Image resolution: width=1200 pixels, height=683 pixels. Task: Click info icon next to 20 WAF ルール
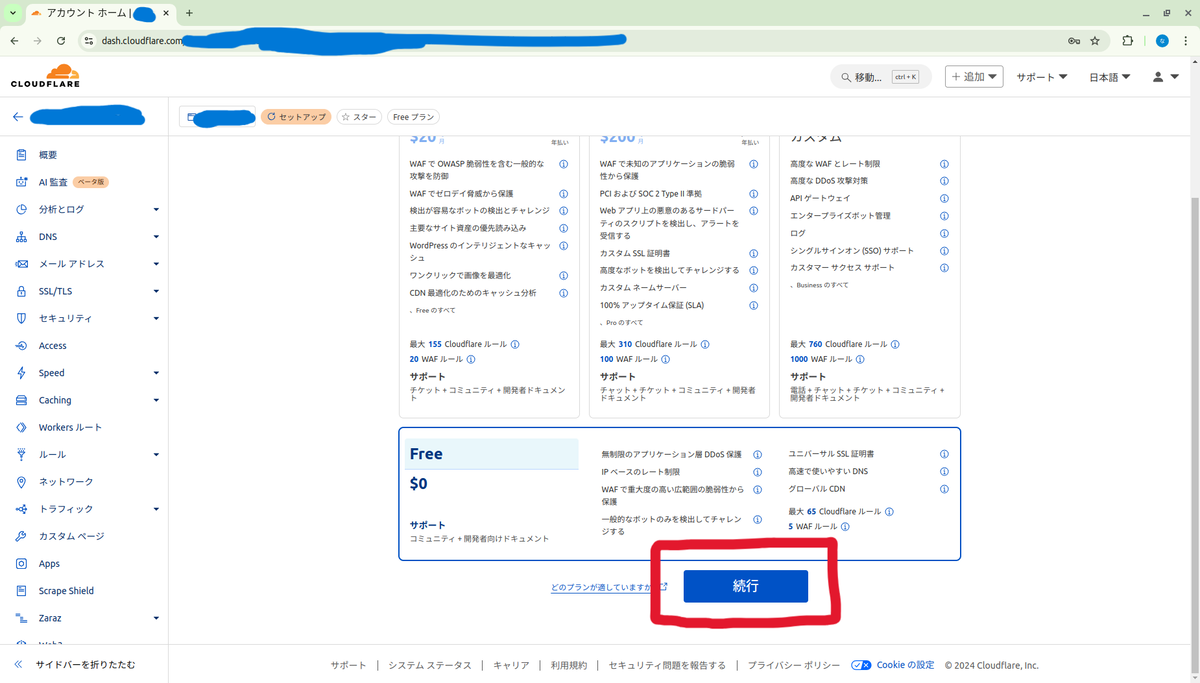[471, 359]
